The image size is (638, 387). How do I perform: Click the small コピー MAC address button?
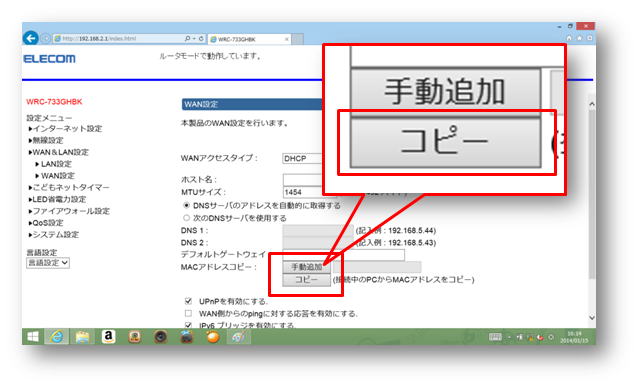tap(306, 280)
